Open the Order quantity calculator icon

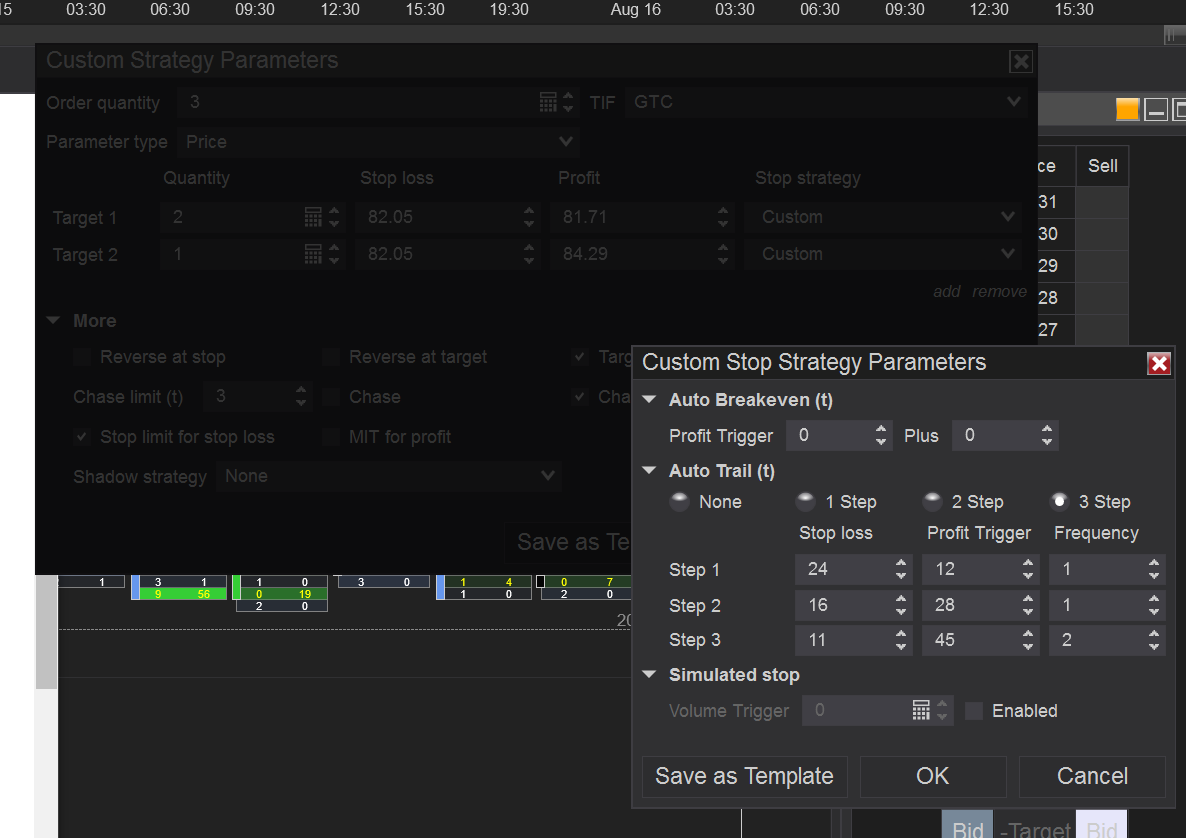pos(548,102)
